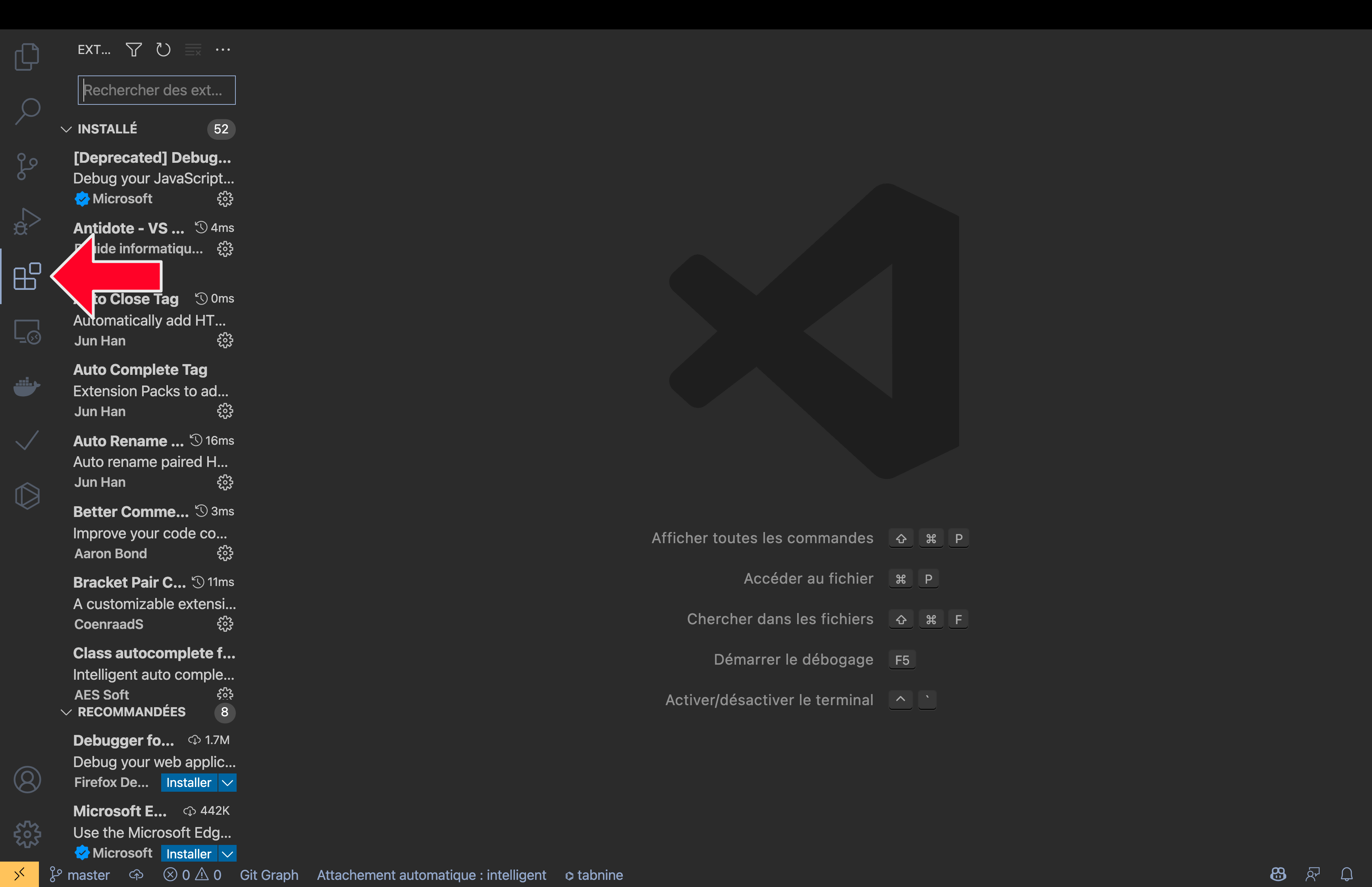The width and height of the screenshot is (1372, 887).
Task: Select the Auto Rename Tag extension entry
Action: [148, 461]
